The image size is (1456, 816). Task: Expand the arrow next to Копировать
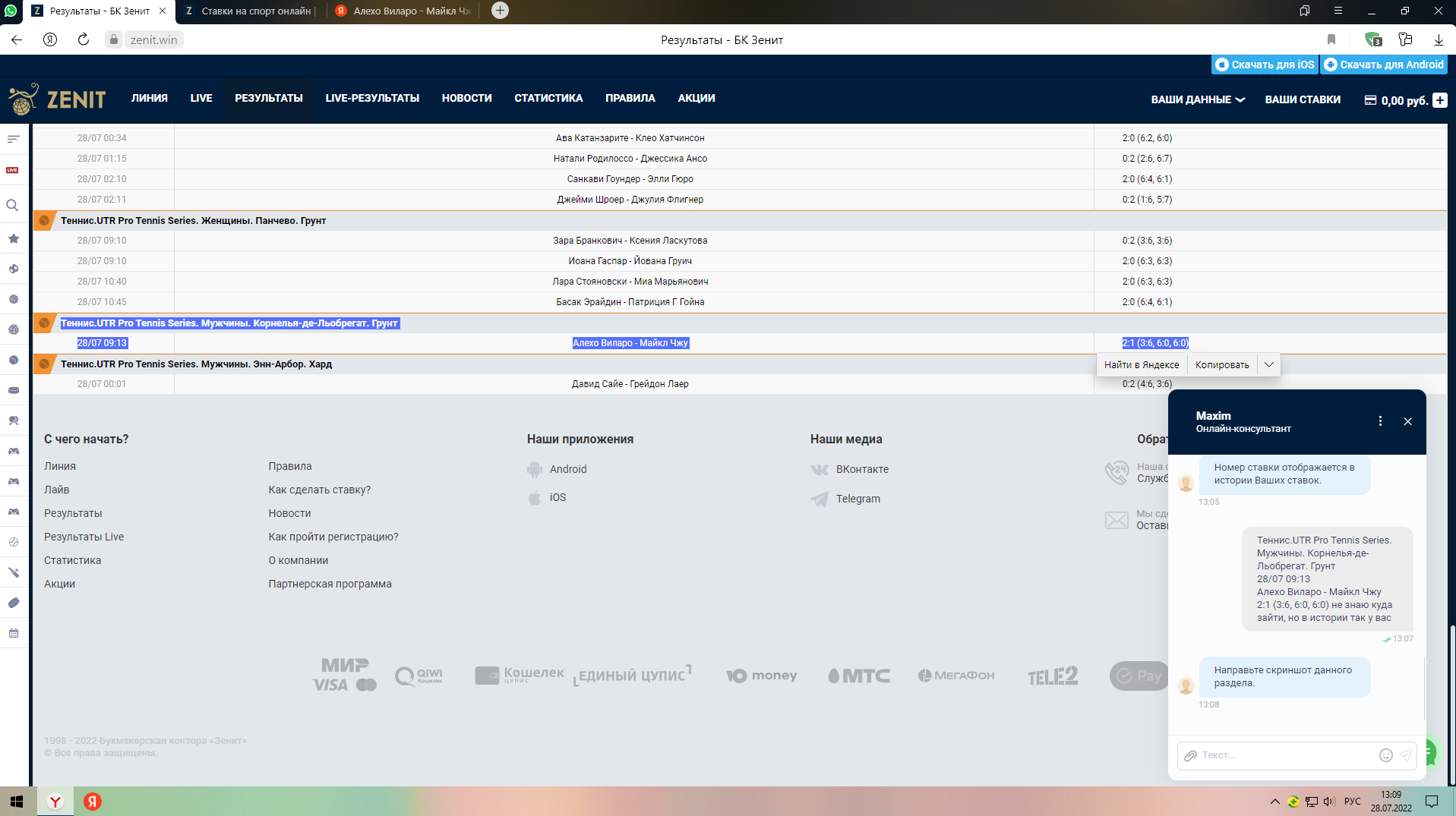tap(1269, 365)
